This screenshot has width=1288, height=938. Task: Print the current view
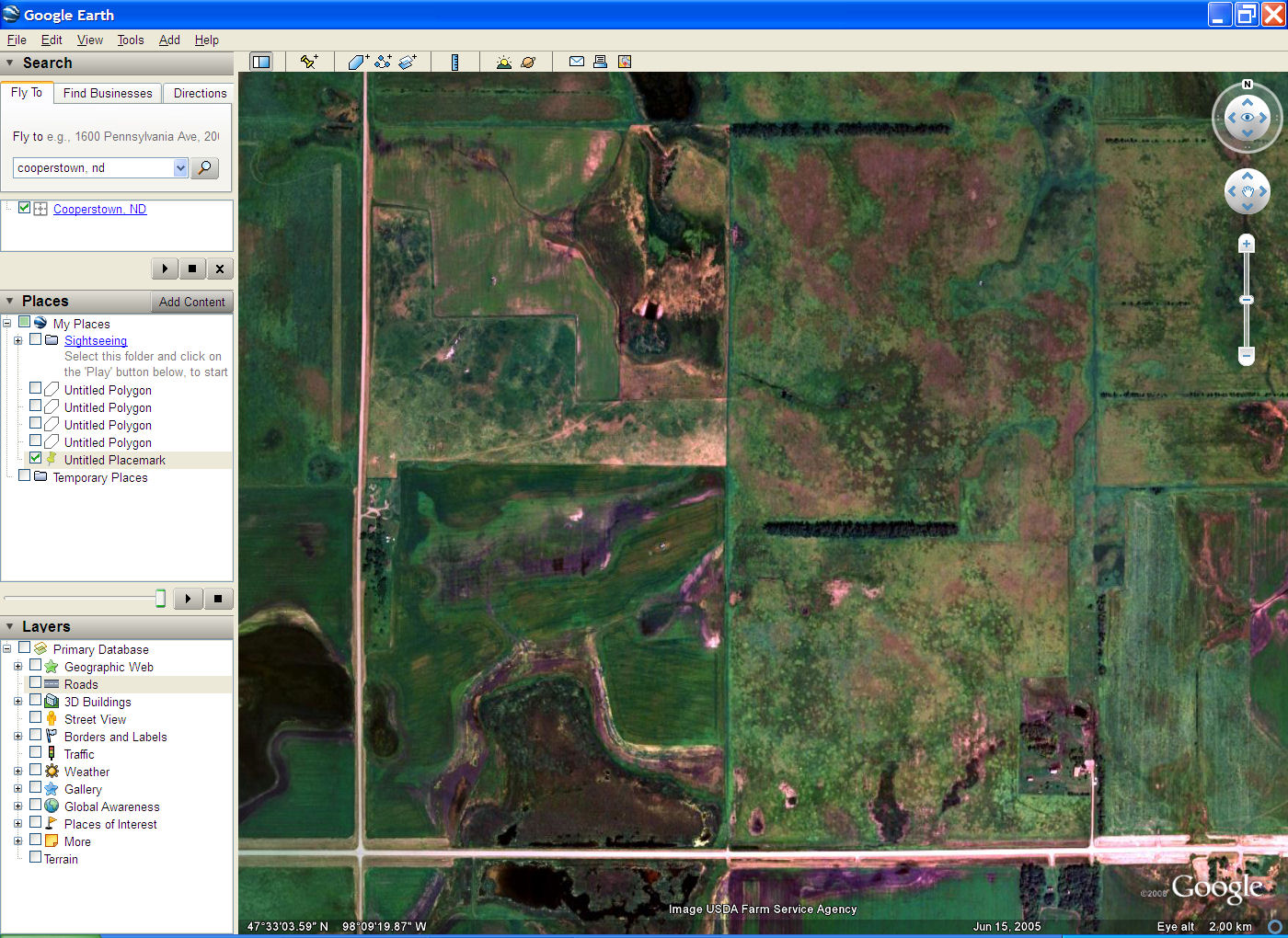[x=600, y=62]
